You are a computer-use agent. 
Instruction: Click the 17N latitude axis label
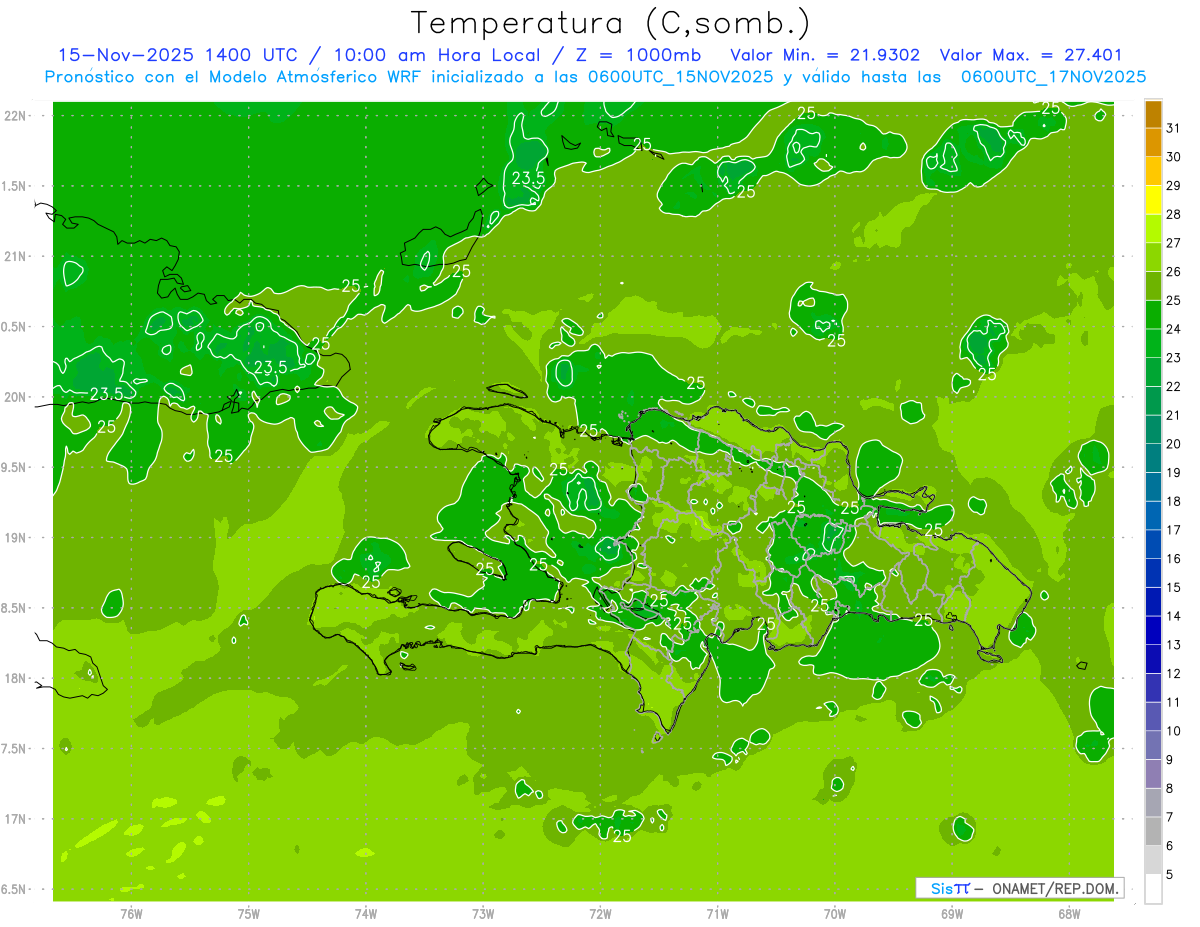click(x=17, y=819)
